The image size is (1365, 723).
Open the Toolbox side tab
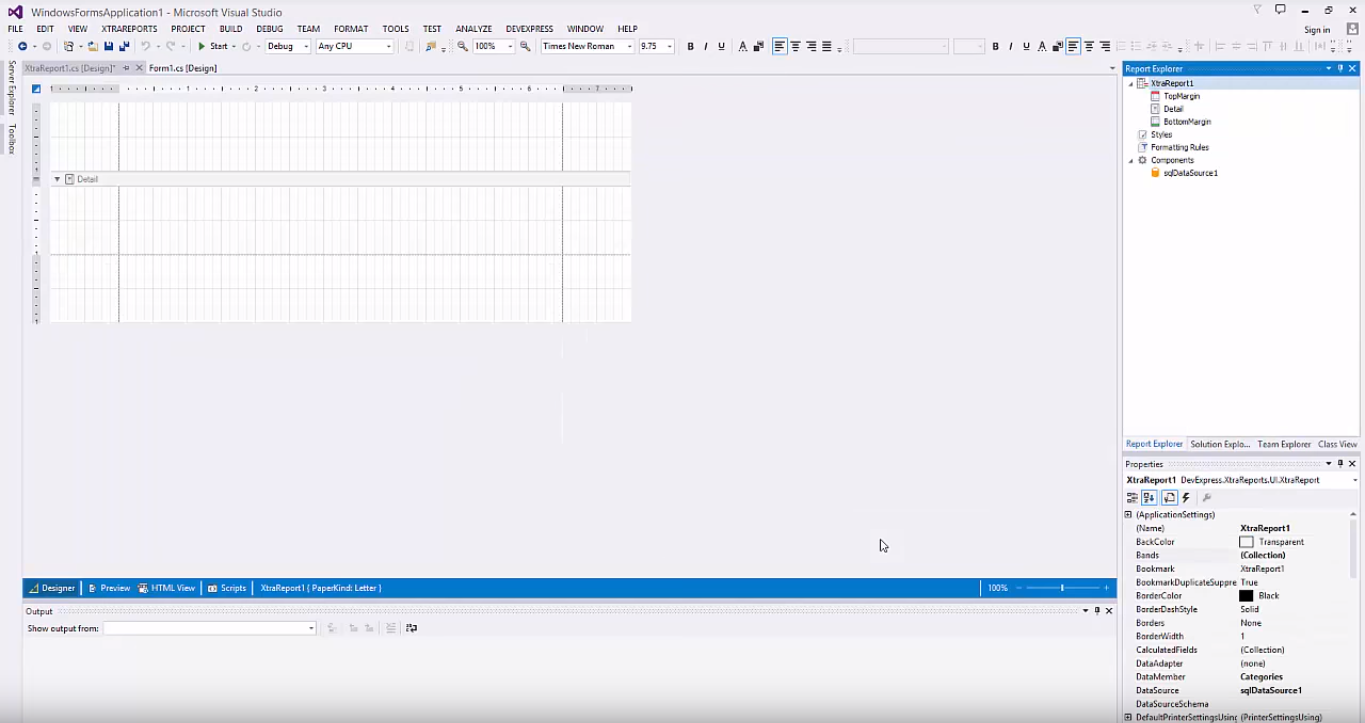coord(12,139)
